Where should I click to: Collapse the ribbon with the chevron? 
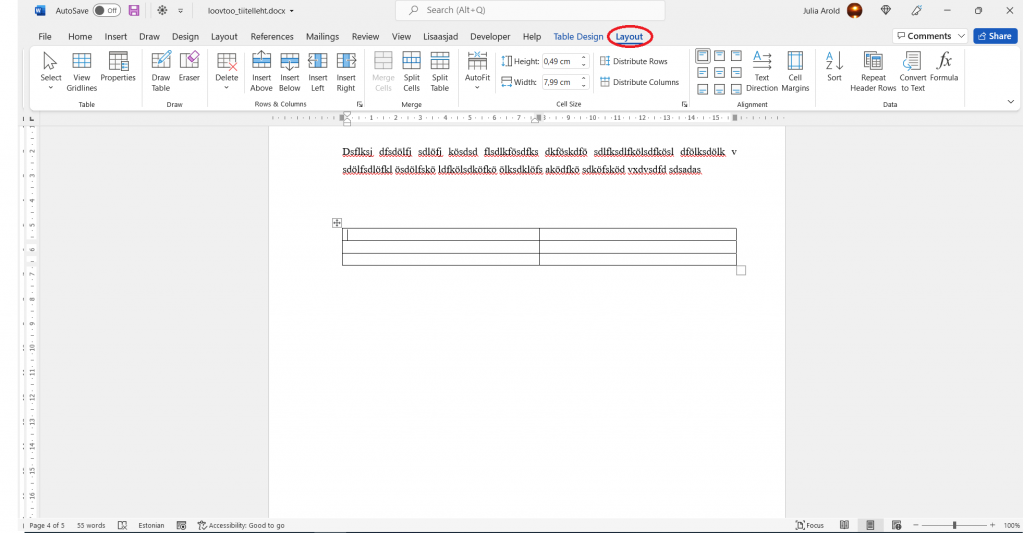click(x=1010, y=102)
